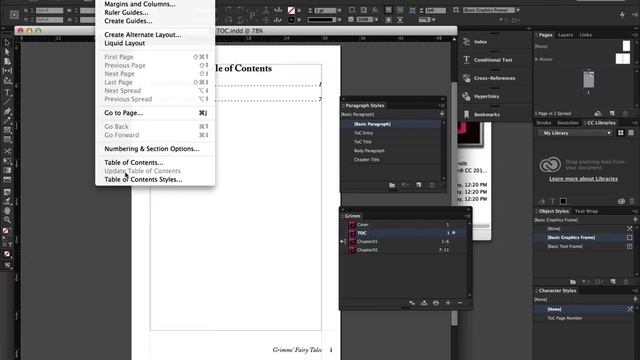
Task: Open the Bookmarks panel
Action: 487,114
